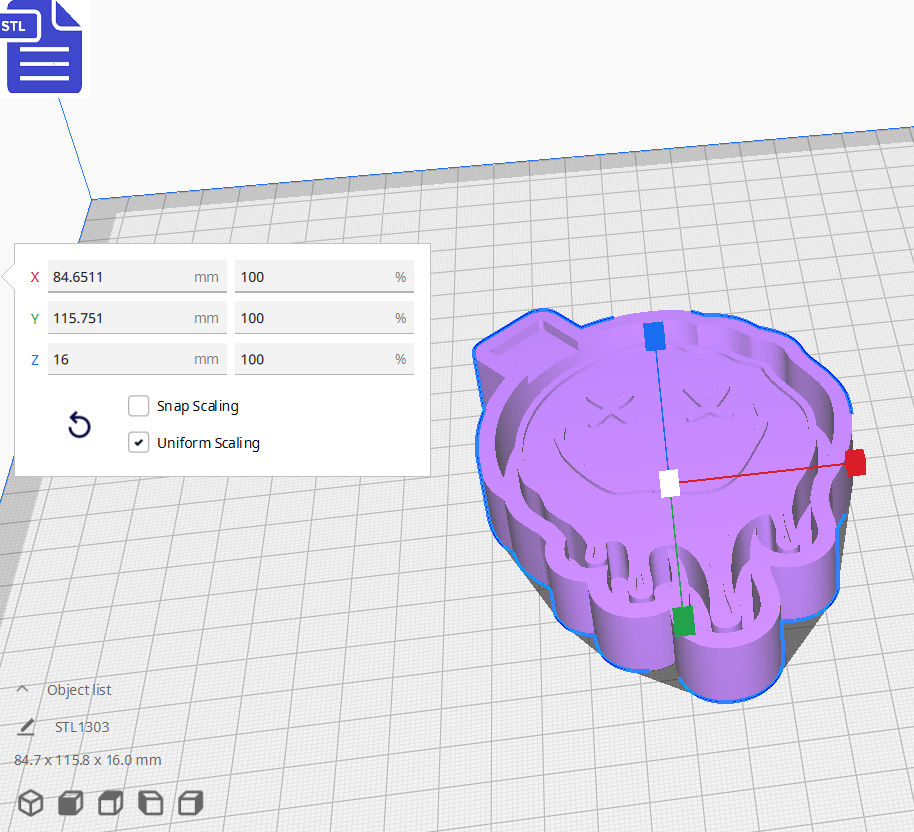Click the X dimension field showing 84.6511
This screenshot has width=914, height=832.
pyautogui.click(x=137, y=277)
